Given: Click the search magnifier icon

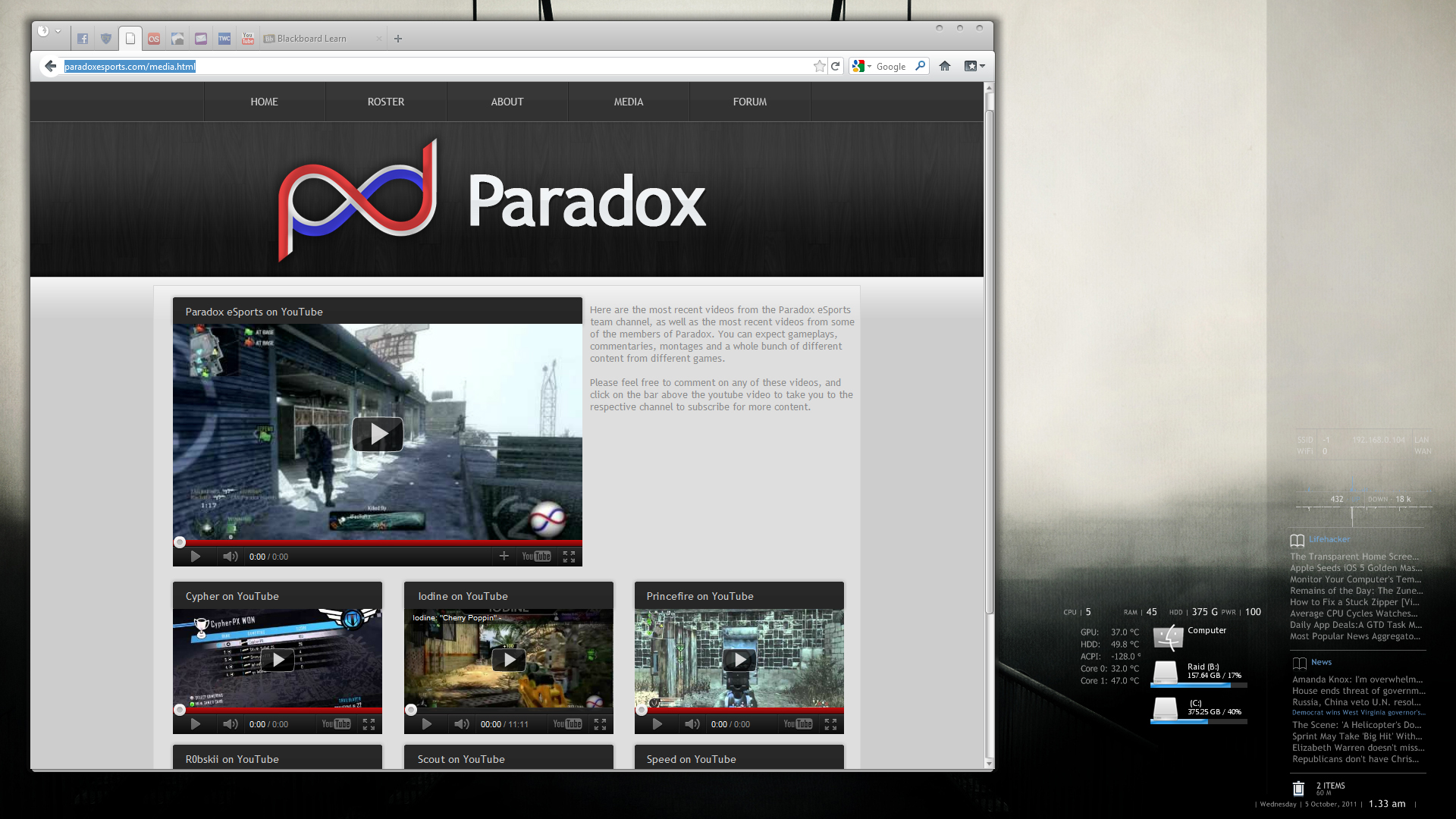Looking at the screenshot, I should click(921, 66).
